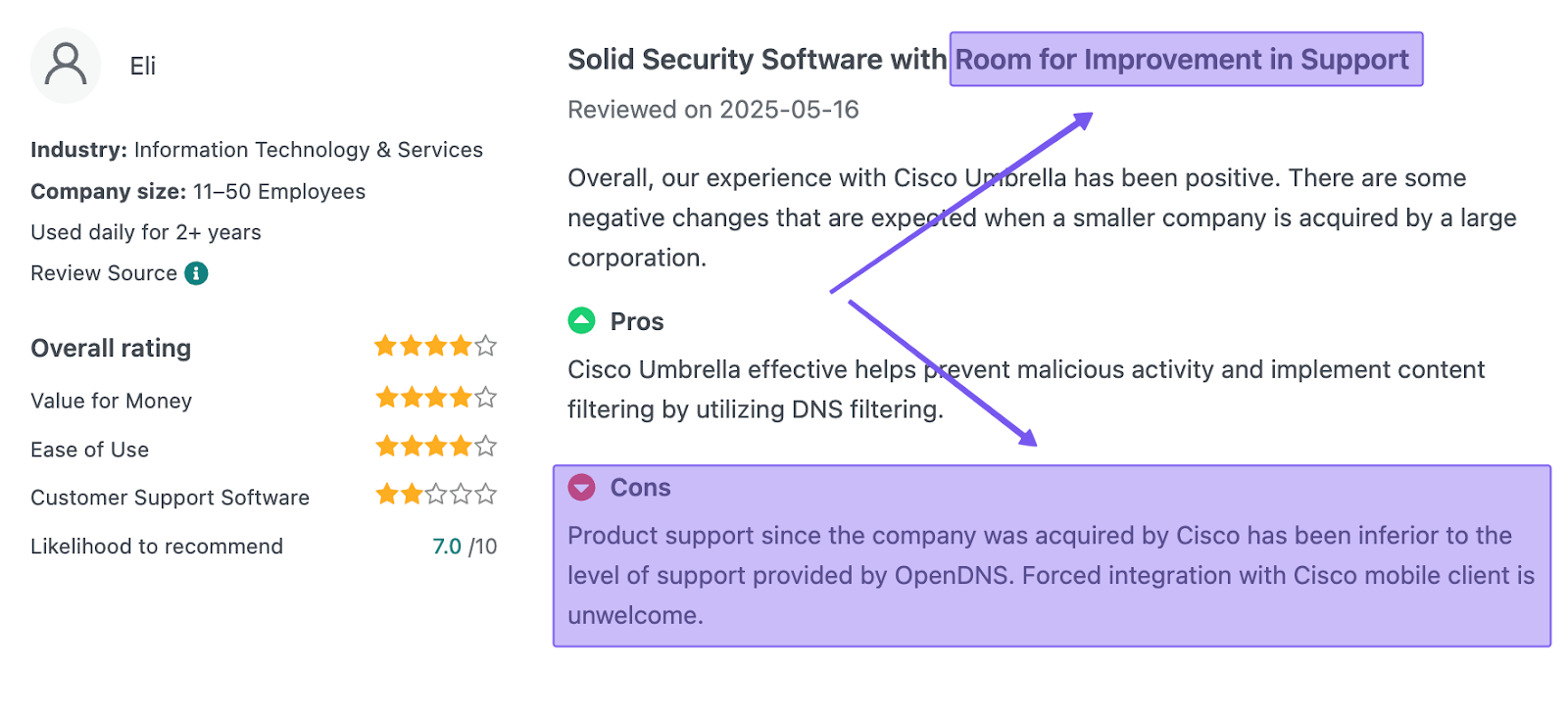Click the 7.0 likelihood to recommend score
Viewport: 1568px width, 717px height.
point(447,547)
